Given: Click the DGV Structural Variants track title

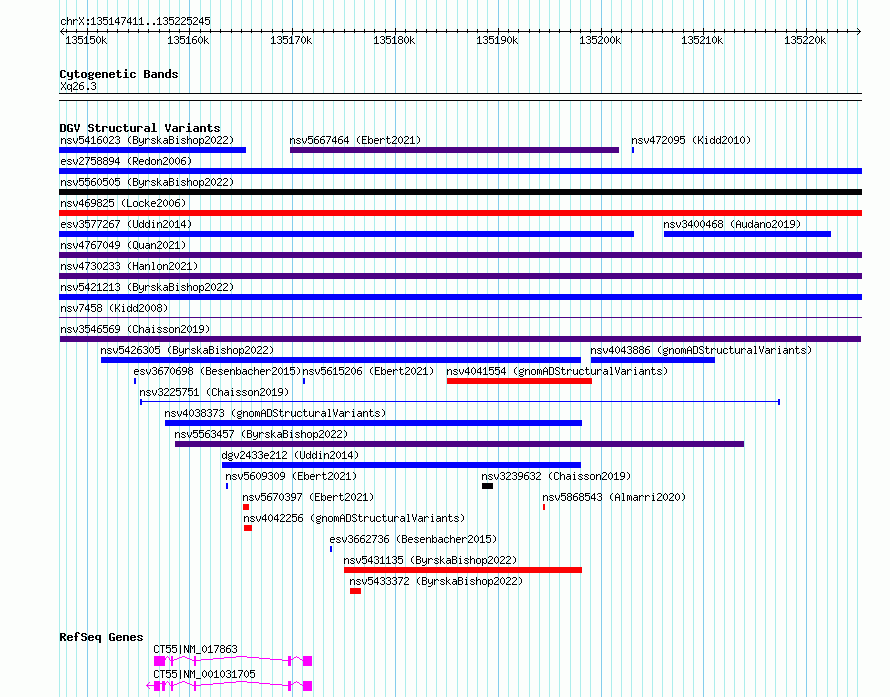Looking at the screenshot, I should (140, 128).
